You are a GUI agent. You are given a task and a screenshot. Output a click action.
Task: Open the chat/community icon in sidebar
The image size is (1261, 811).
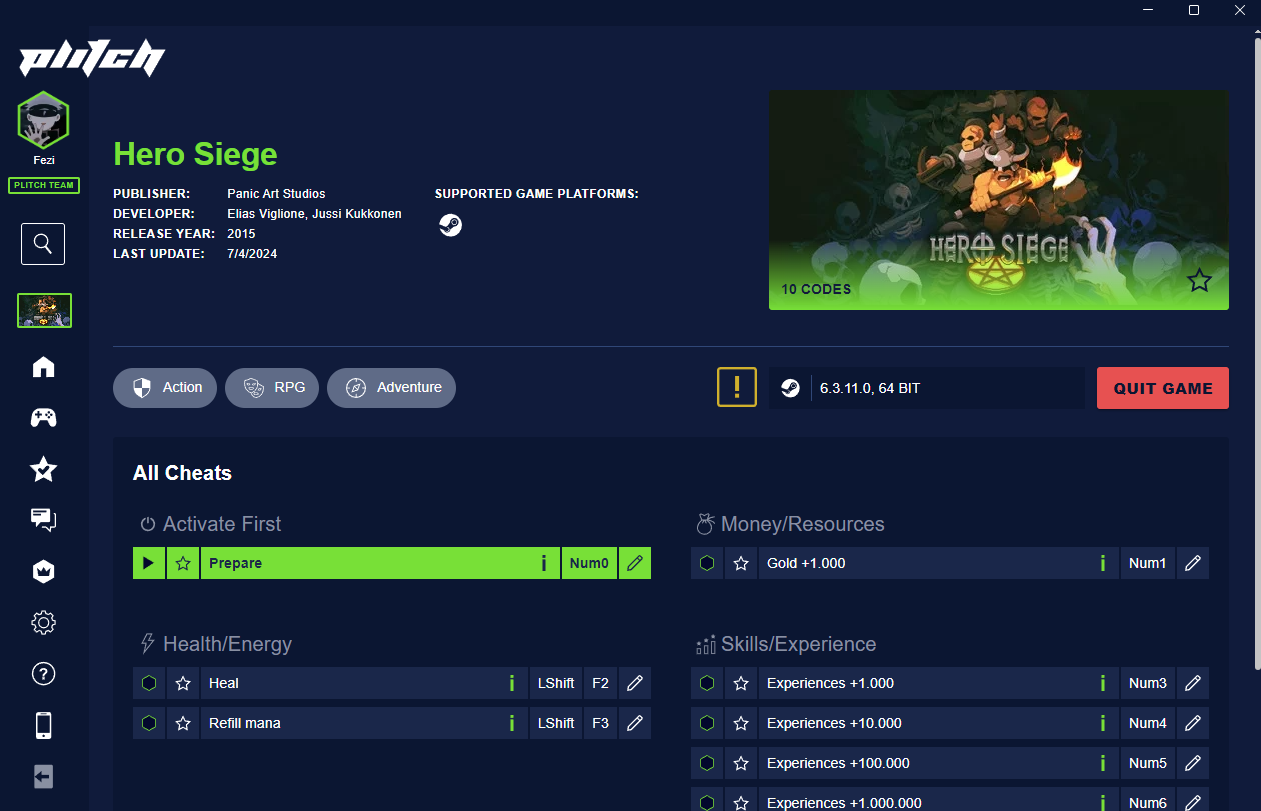click(43, 519)
